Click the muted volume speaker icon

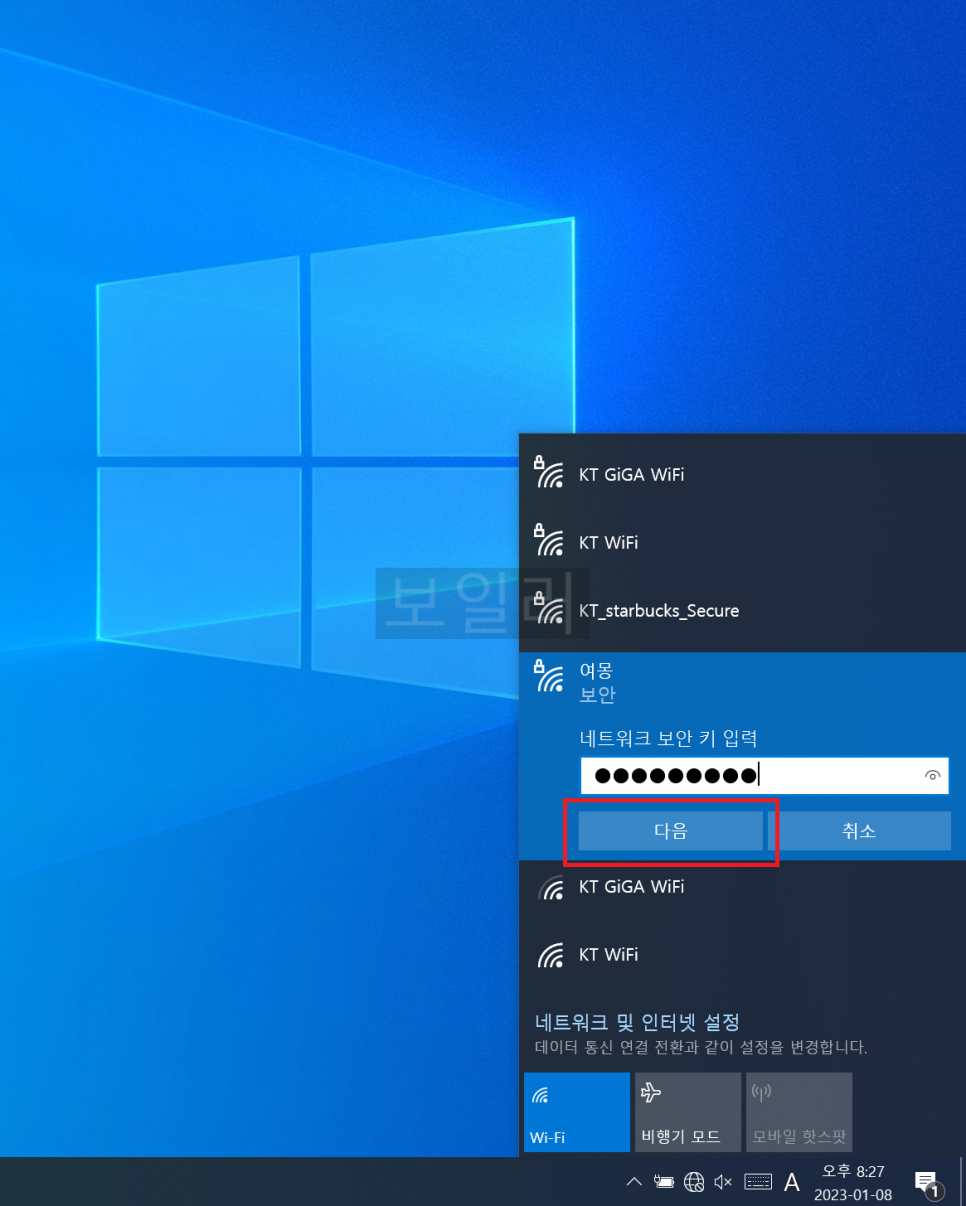point(723,1183)
